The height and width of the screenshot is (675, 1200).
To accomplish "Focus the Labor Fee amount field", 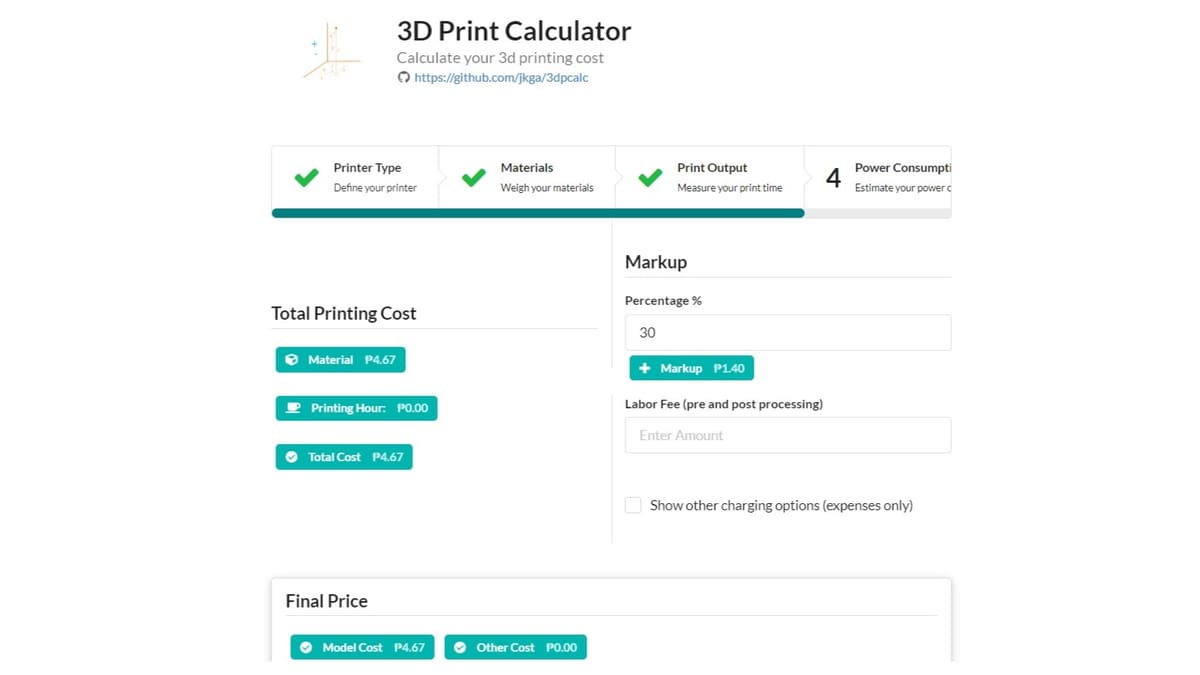I will pos(788,435).
